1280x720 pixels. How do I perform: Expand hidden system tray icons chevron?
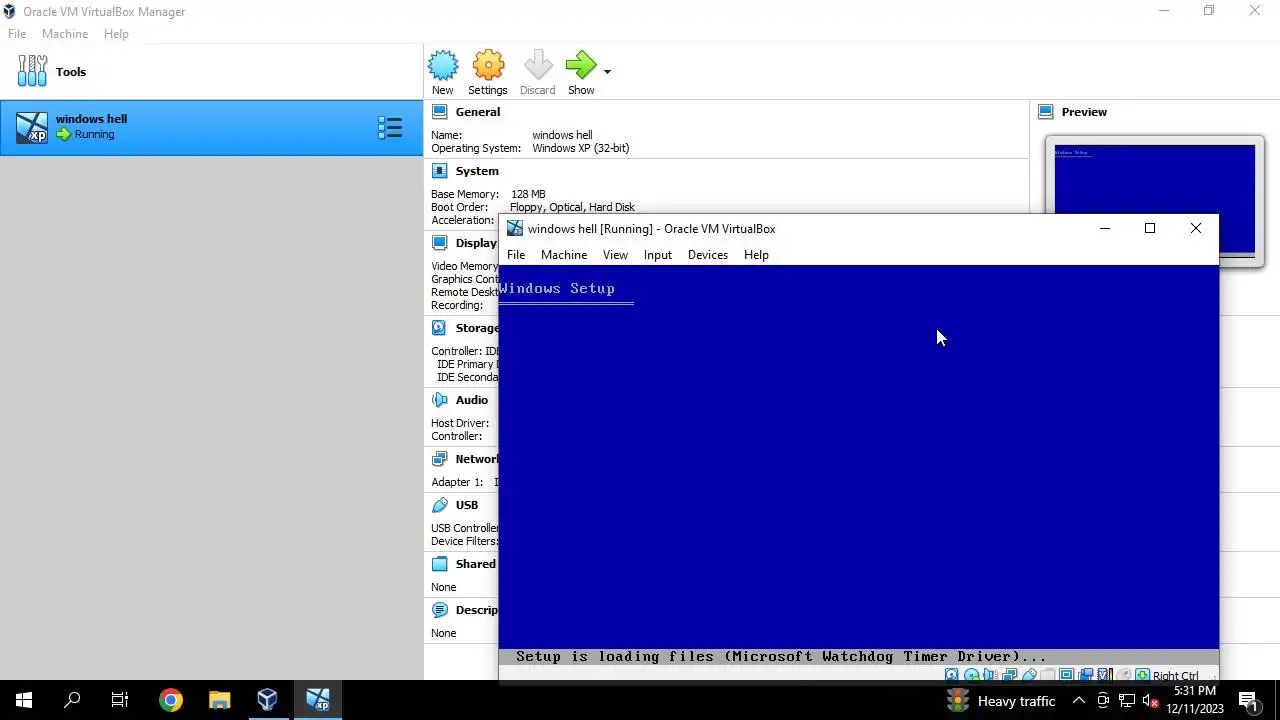(x=1079, y=701)
